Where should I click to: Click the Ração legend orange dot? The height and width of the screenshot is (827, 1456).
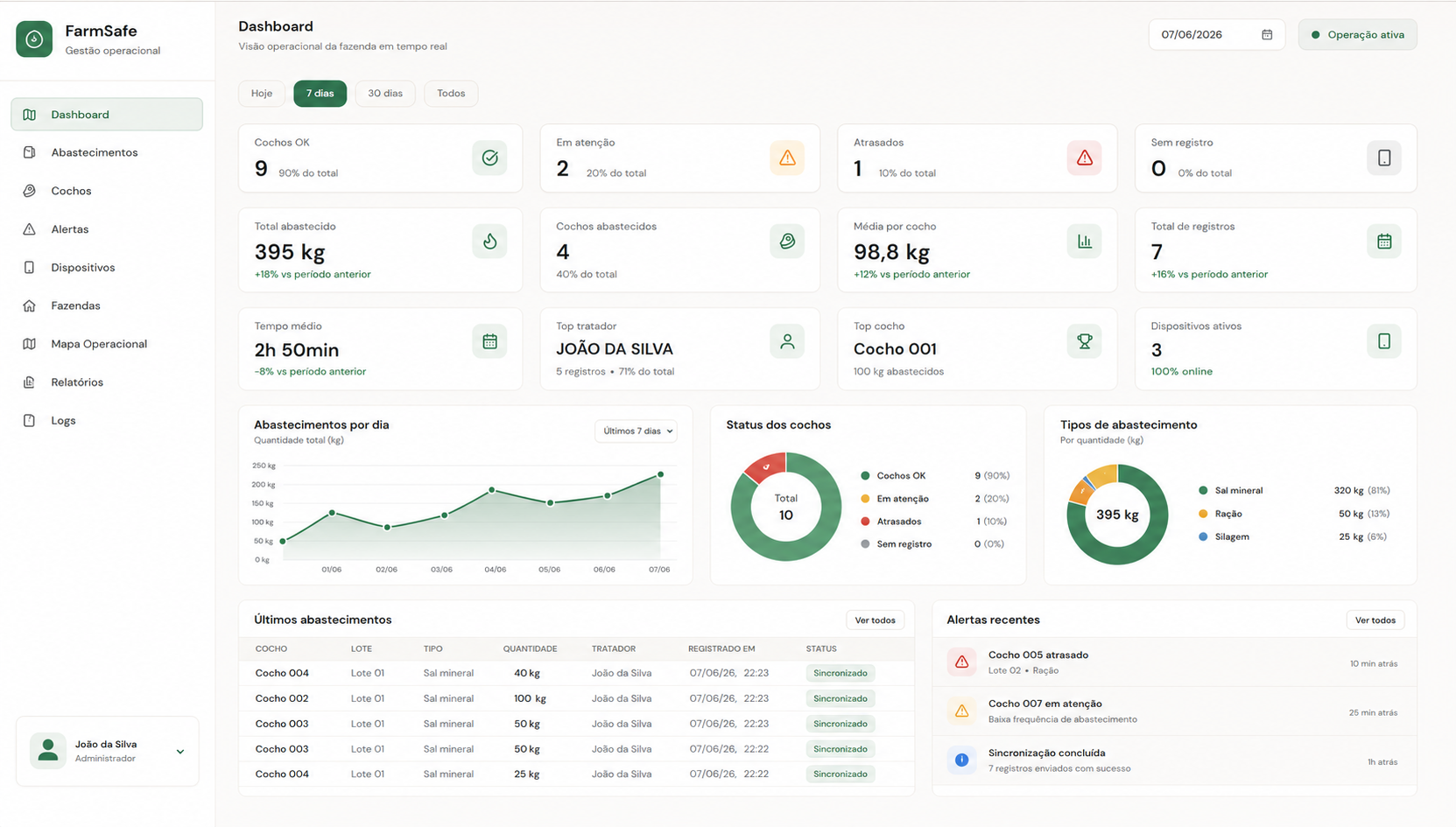coord(1203,514)
